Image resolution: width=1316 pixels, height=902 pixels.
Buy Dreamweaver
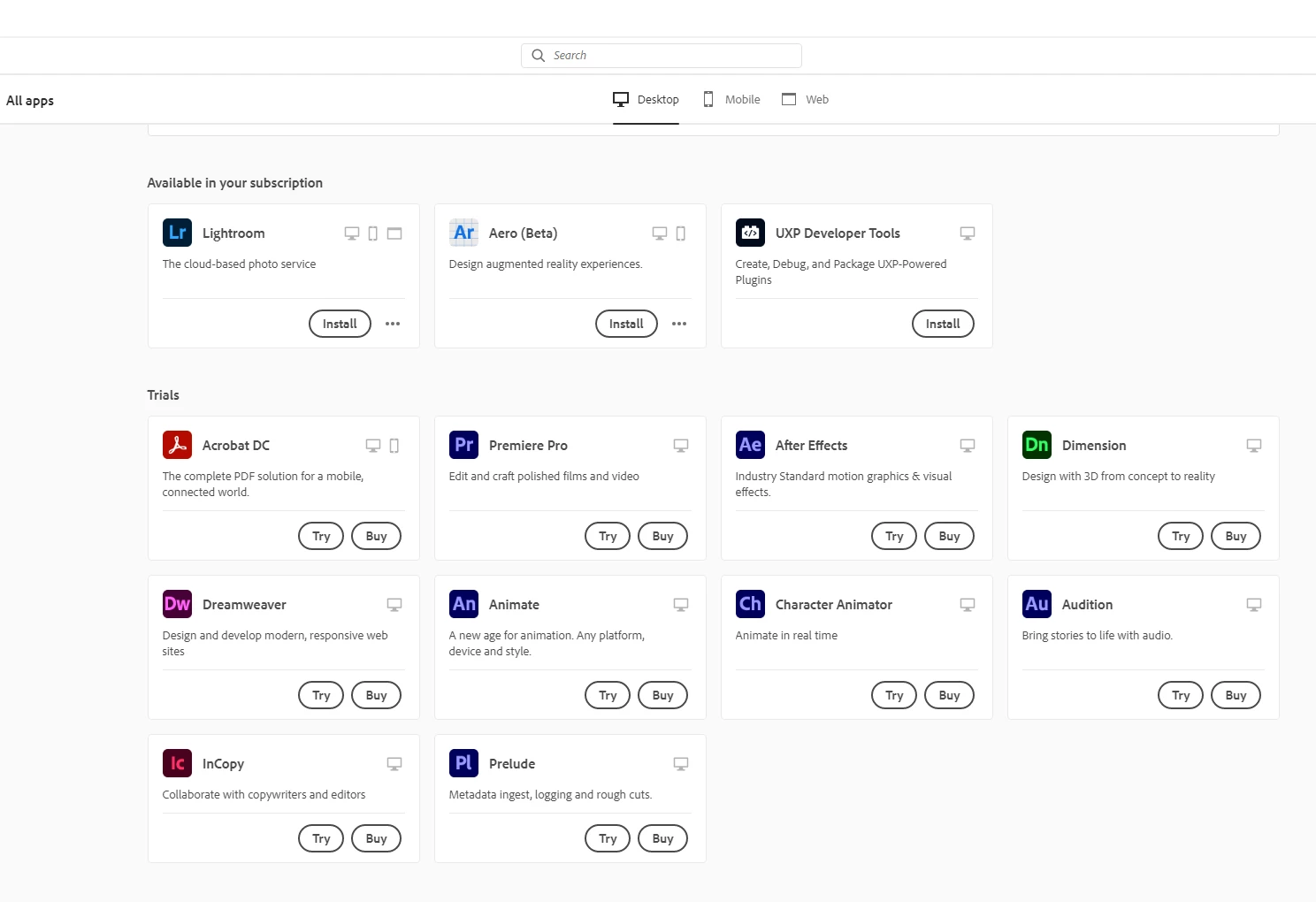point(377,695)
